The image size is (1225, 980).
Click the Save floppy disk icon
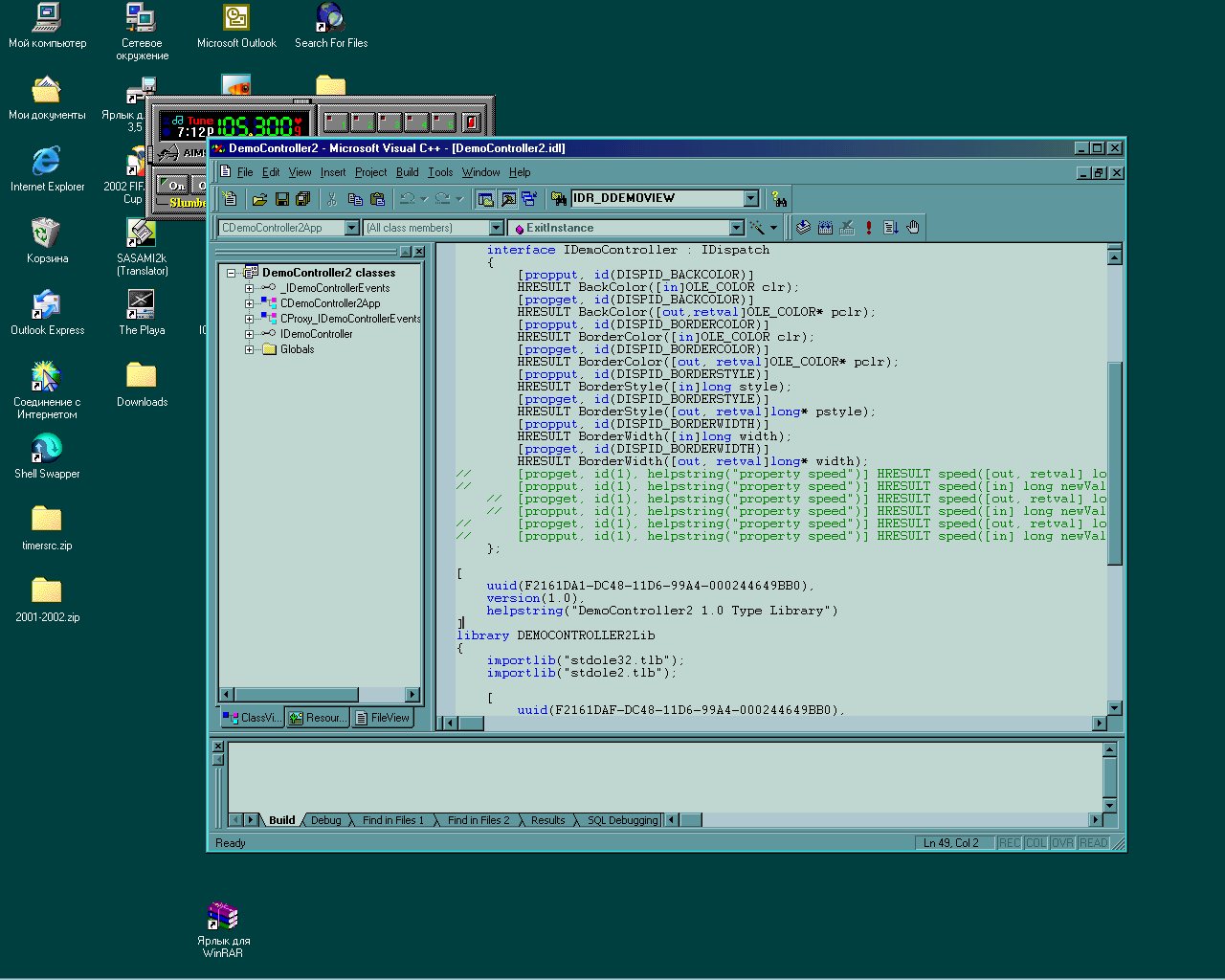281,199
